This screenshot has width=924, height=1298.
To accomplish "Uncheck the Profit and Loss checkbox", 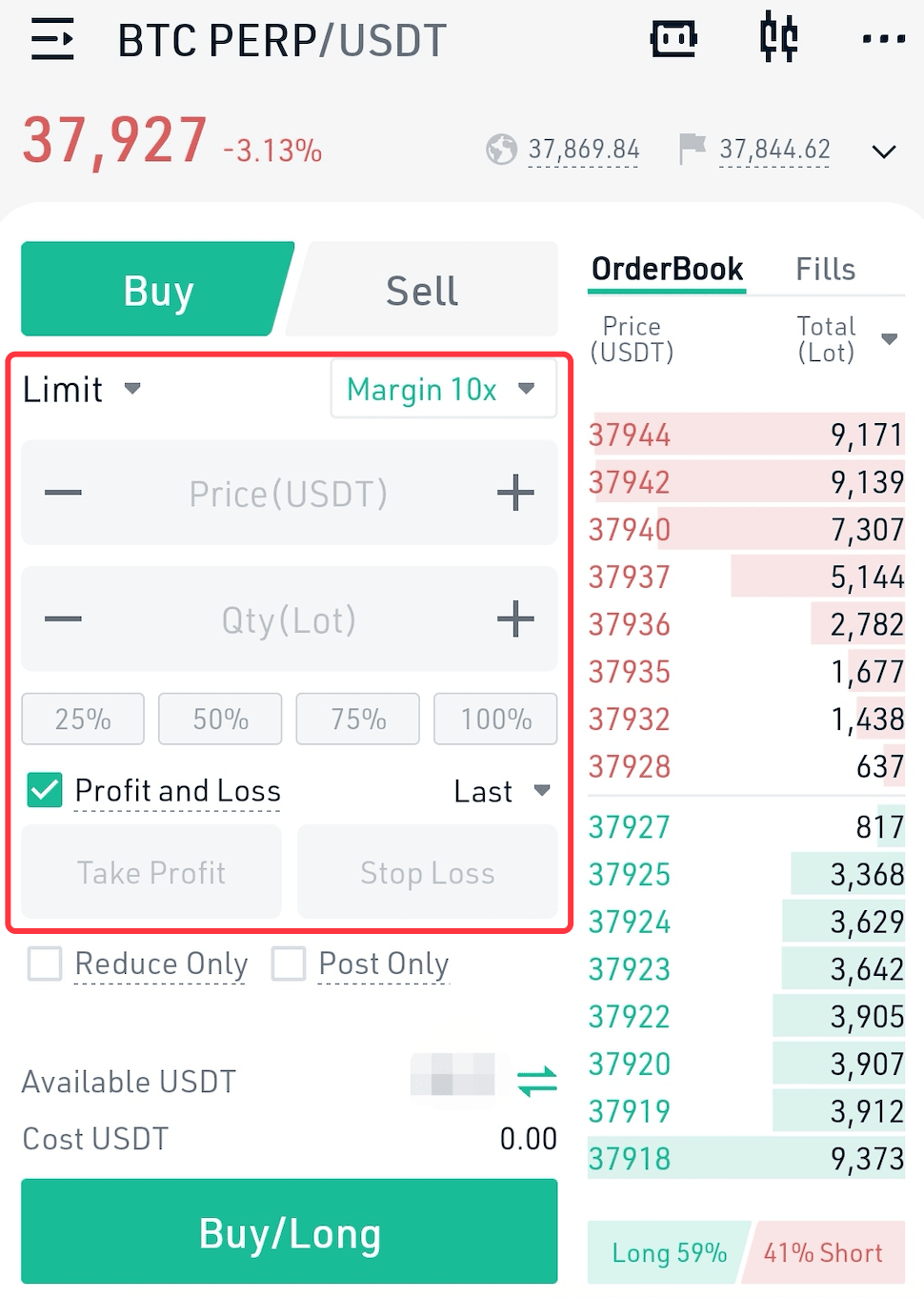I will tap(45, 790).
